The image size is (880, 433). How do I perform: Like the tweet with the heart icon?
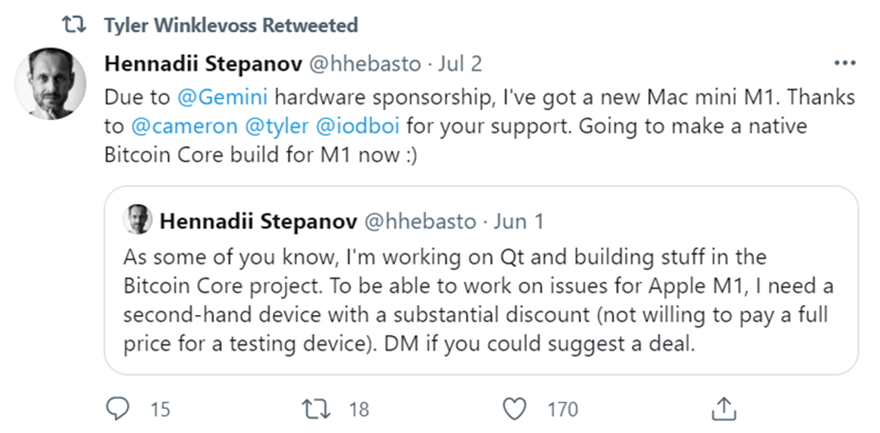(x=514, y=409)
